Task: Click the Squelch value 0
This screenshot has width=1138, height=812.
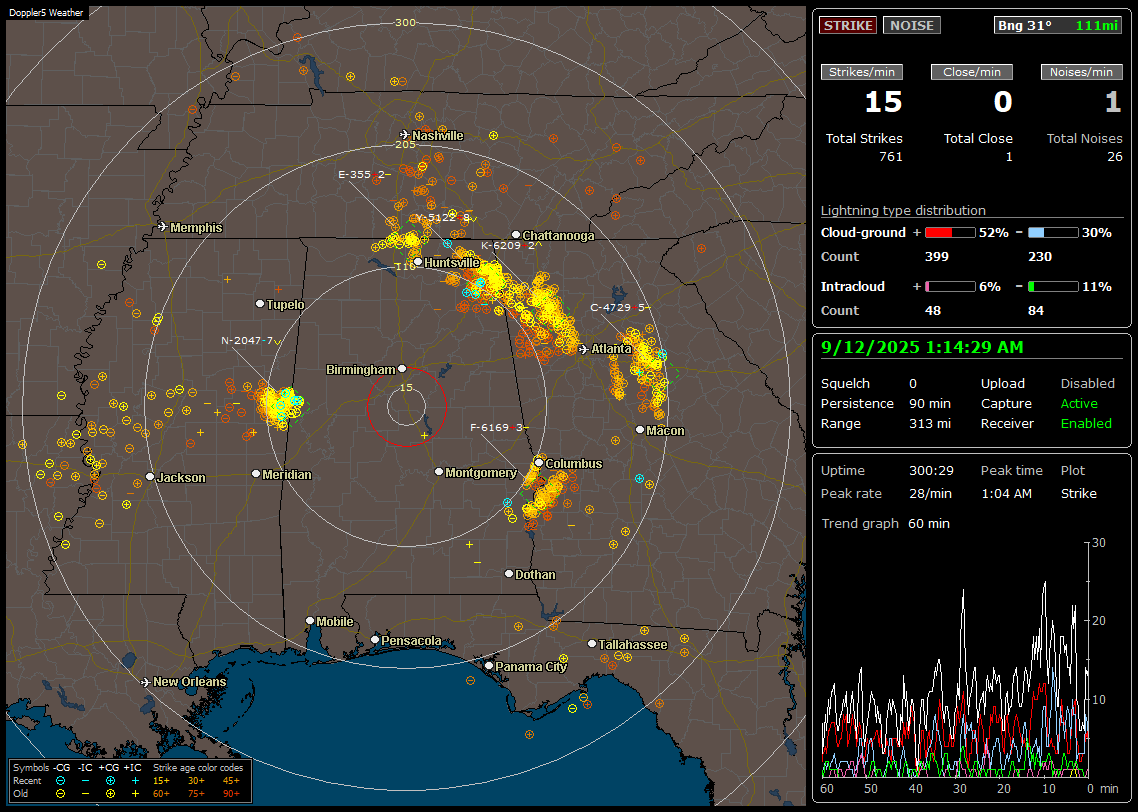Action: click(x=913, y=383)
